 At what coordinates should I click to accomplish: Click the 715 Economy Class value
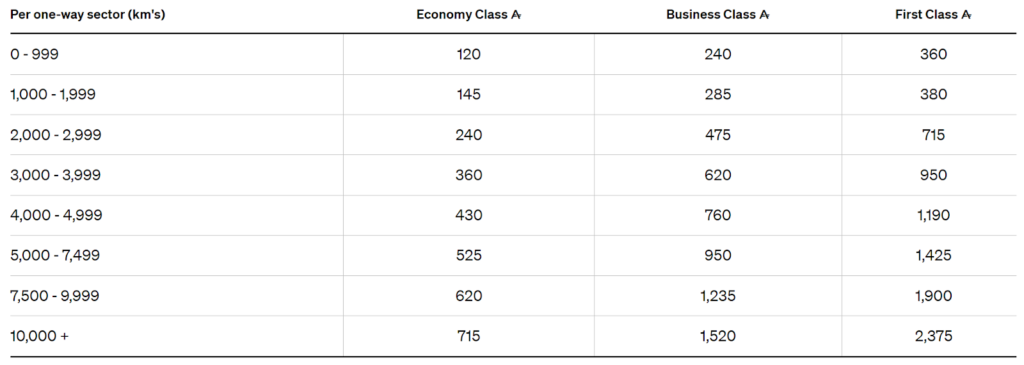point(469,336)
